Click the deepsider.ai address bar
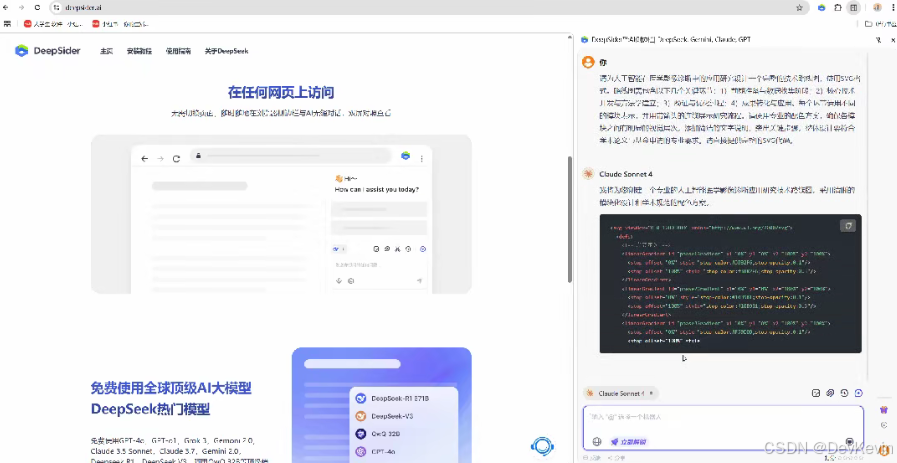The width and height of the screenshot is (897, 463). (x=429, y=7)
